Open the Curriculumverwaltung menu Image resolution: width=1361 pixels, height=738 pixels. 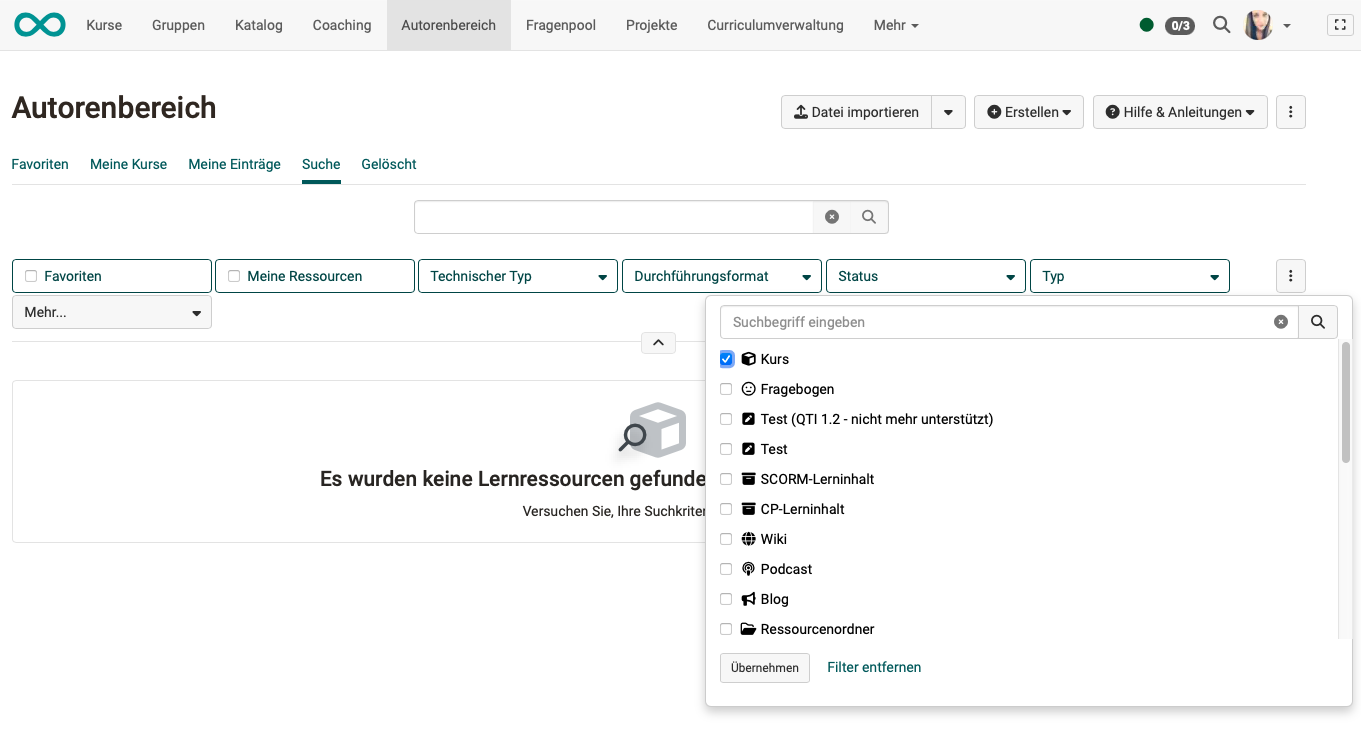point(775,24)
